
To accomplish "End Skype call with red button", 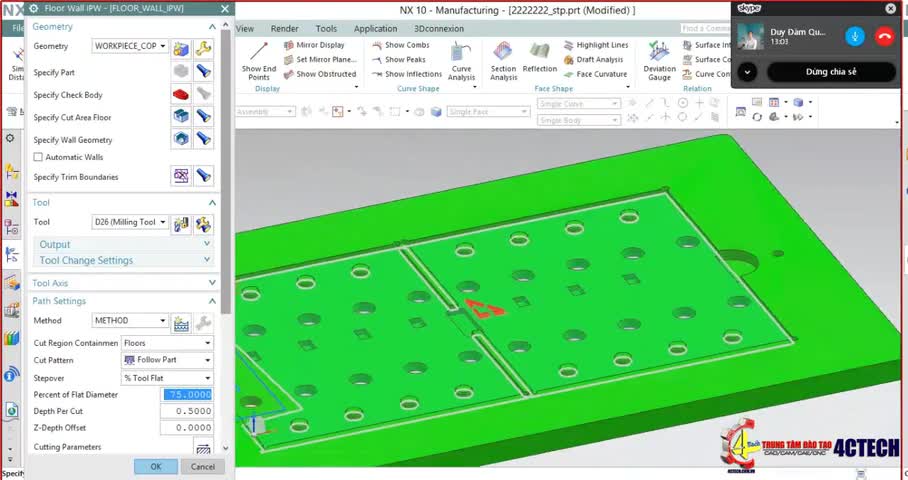I will [x=884, y=36].
